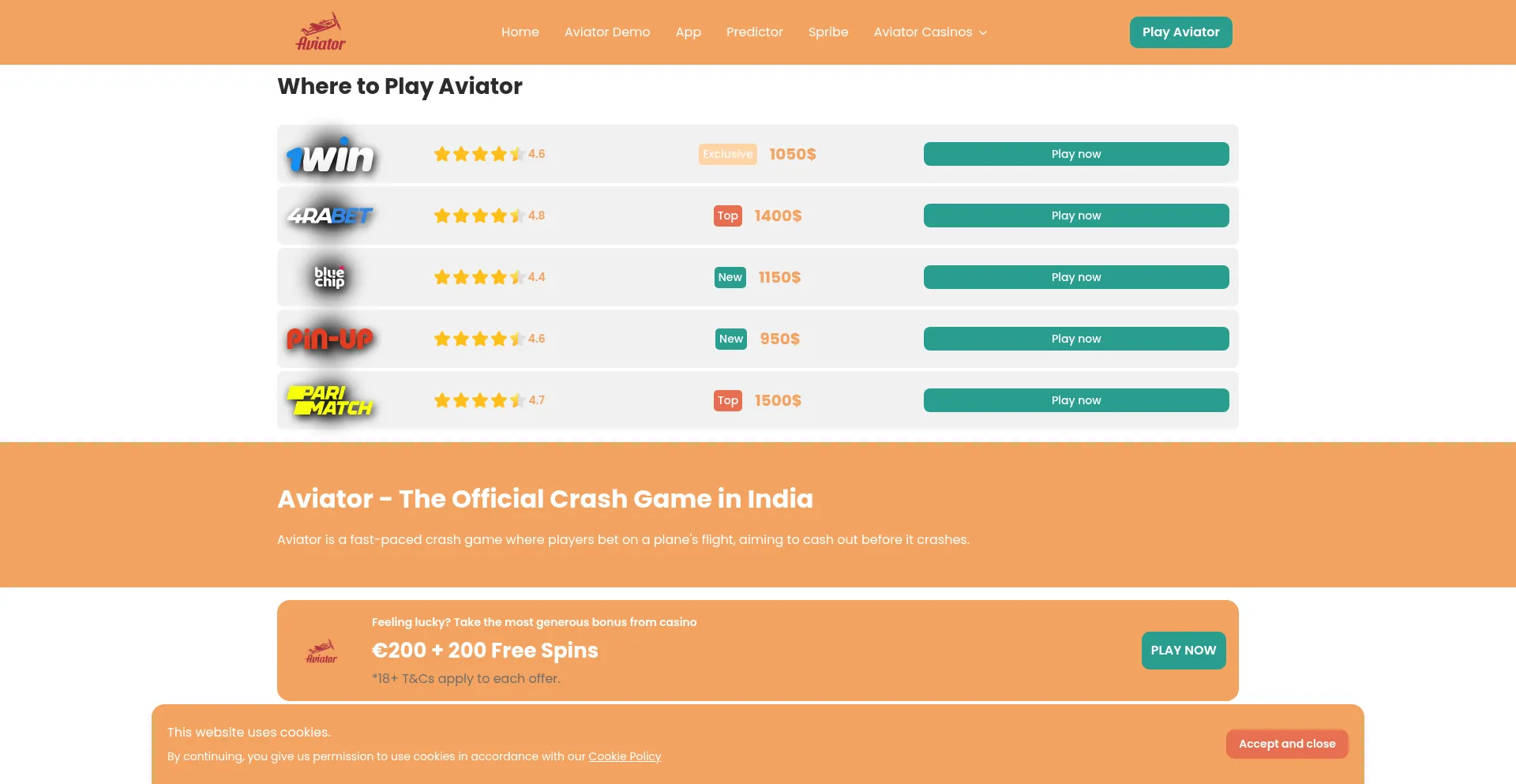Click the New badge on the Blue Chip row

[x=730, y=277]
